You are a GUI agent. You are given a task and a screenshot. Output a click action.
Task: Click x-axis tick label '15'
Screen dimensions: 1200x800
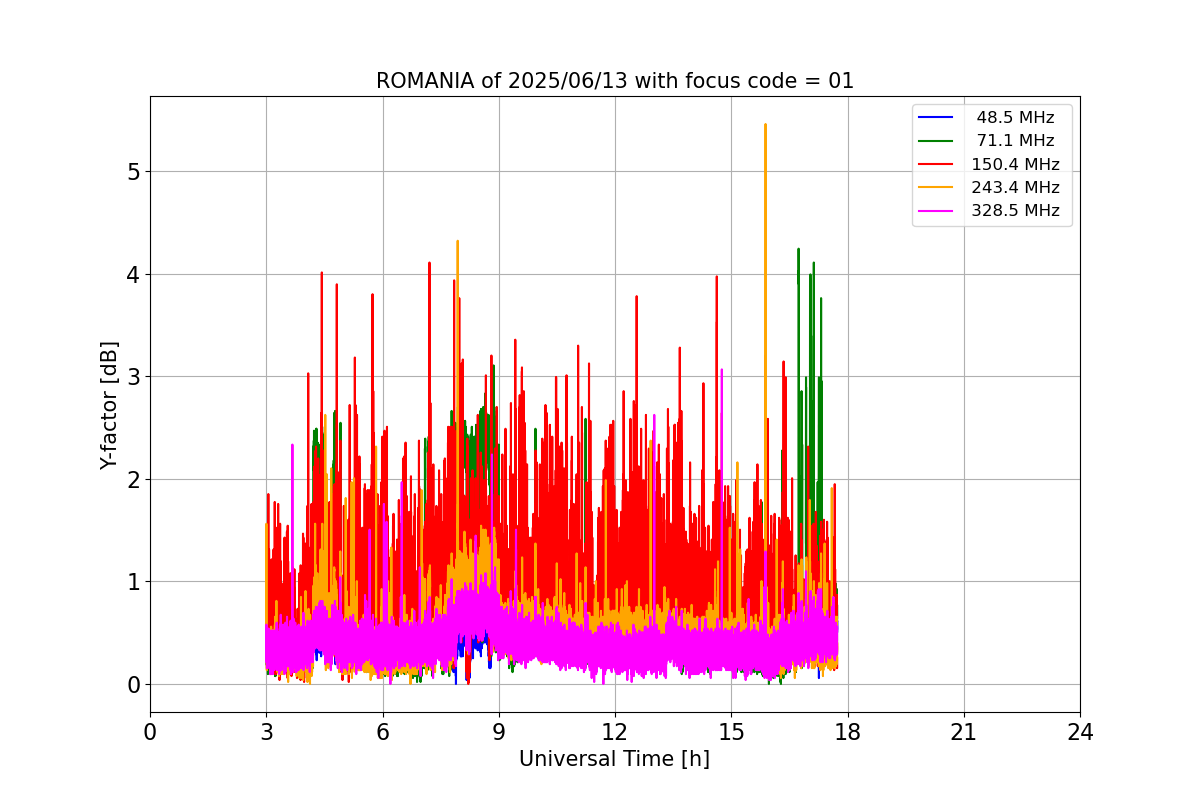tap(731, 732)
